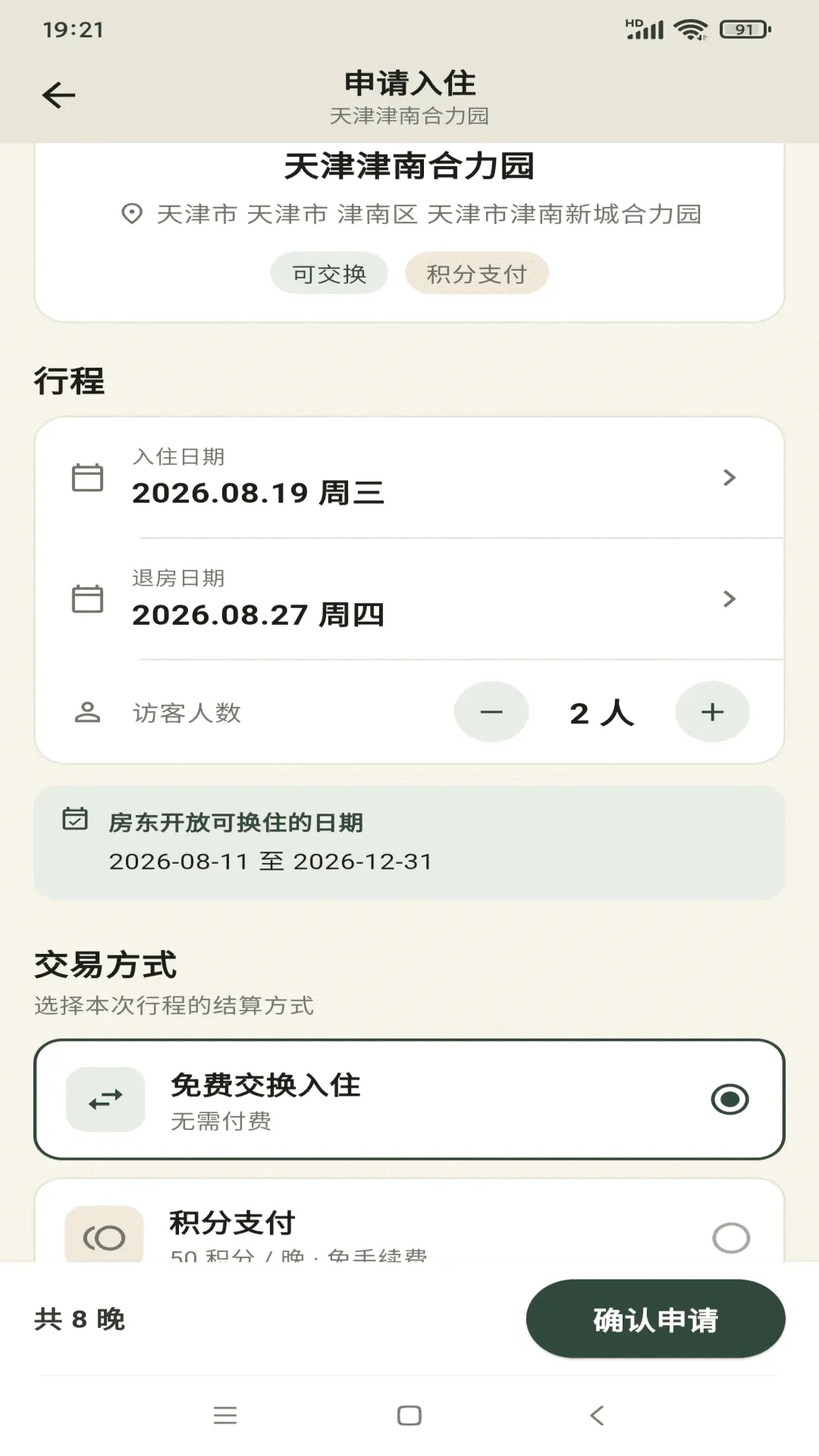Increase visitor count with plus button

[x=712, y=712]
